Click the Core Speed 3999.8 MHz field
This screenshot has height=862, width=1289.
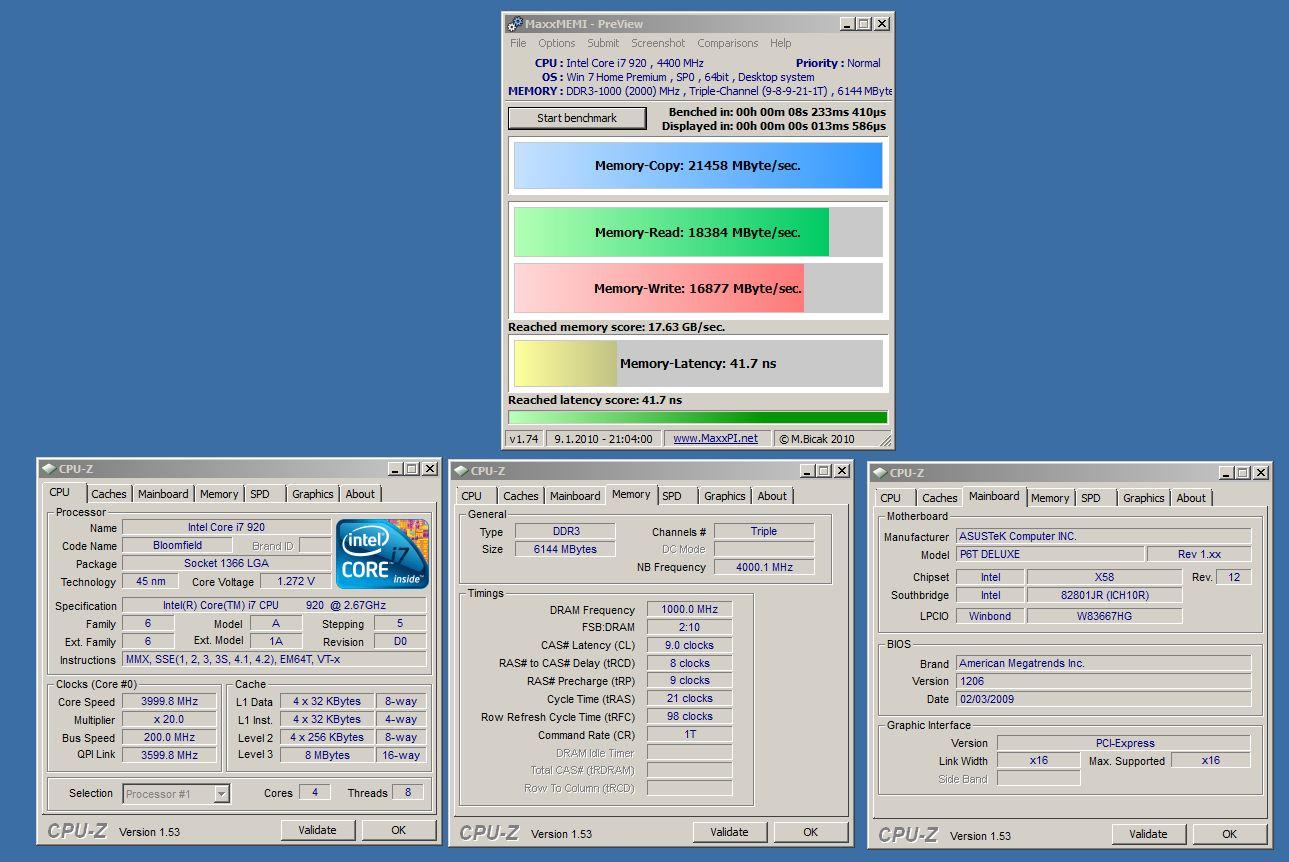pos(170,702)
